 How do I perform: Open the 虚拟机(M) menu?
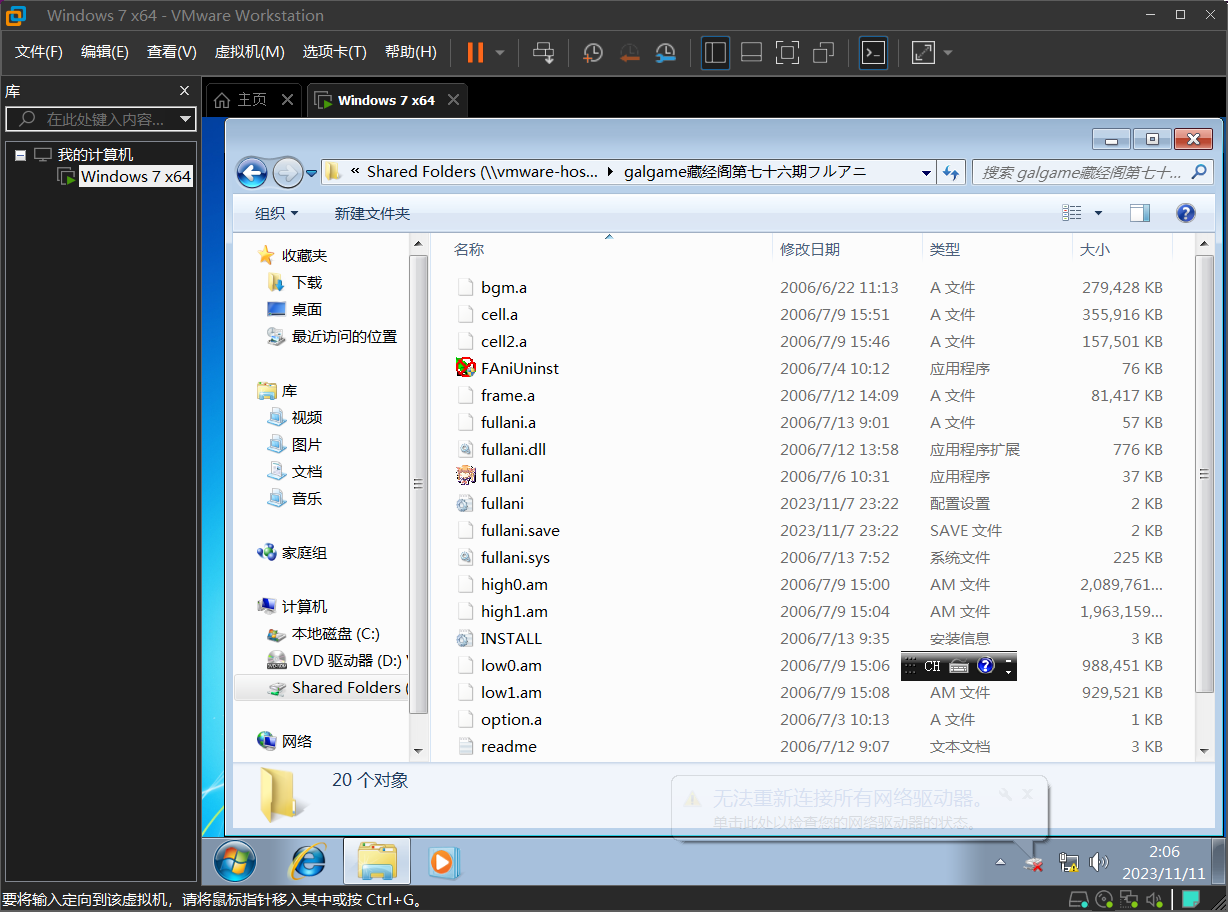coord(250,52)
